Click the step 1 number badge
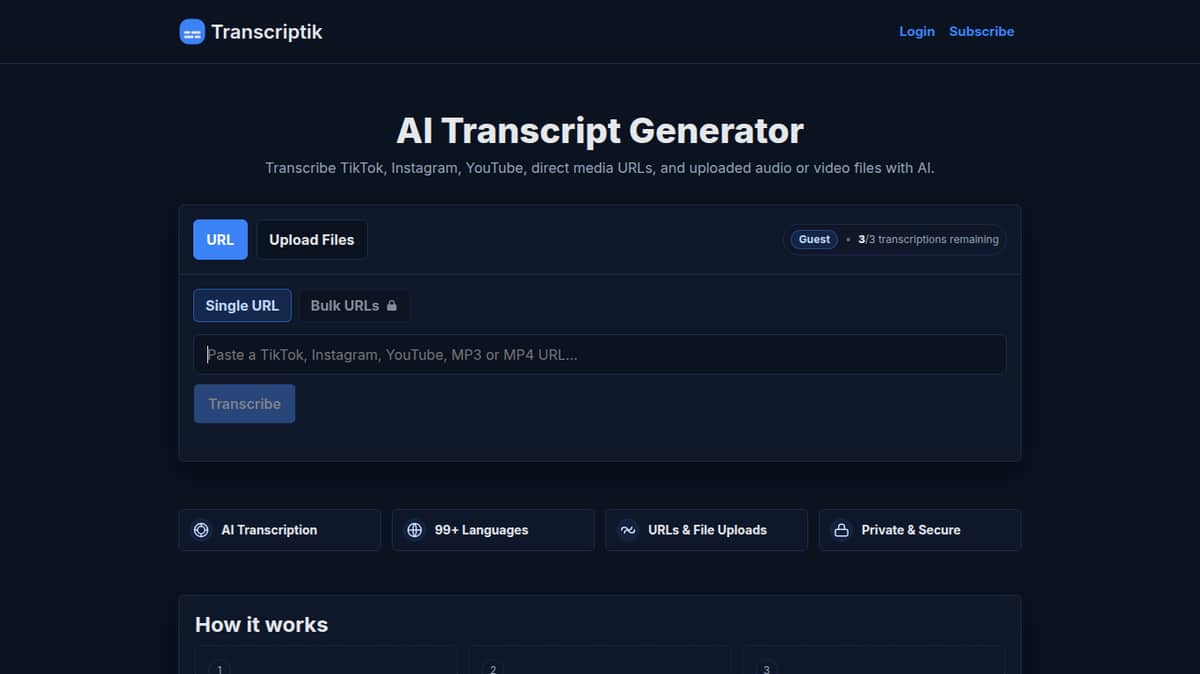 coord(219,669)
